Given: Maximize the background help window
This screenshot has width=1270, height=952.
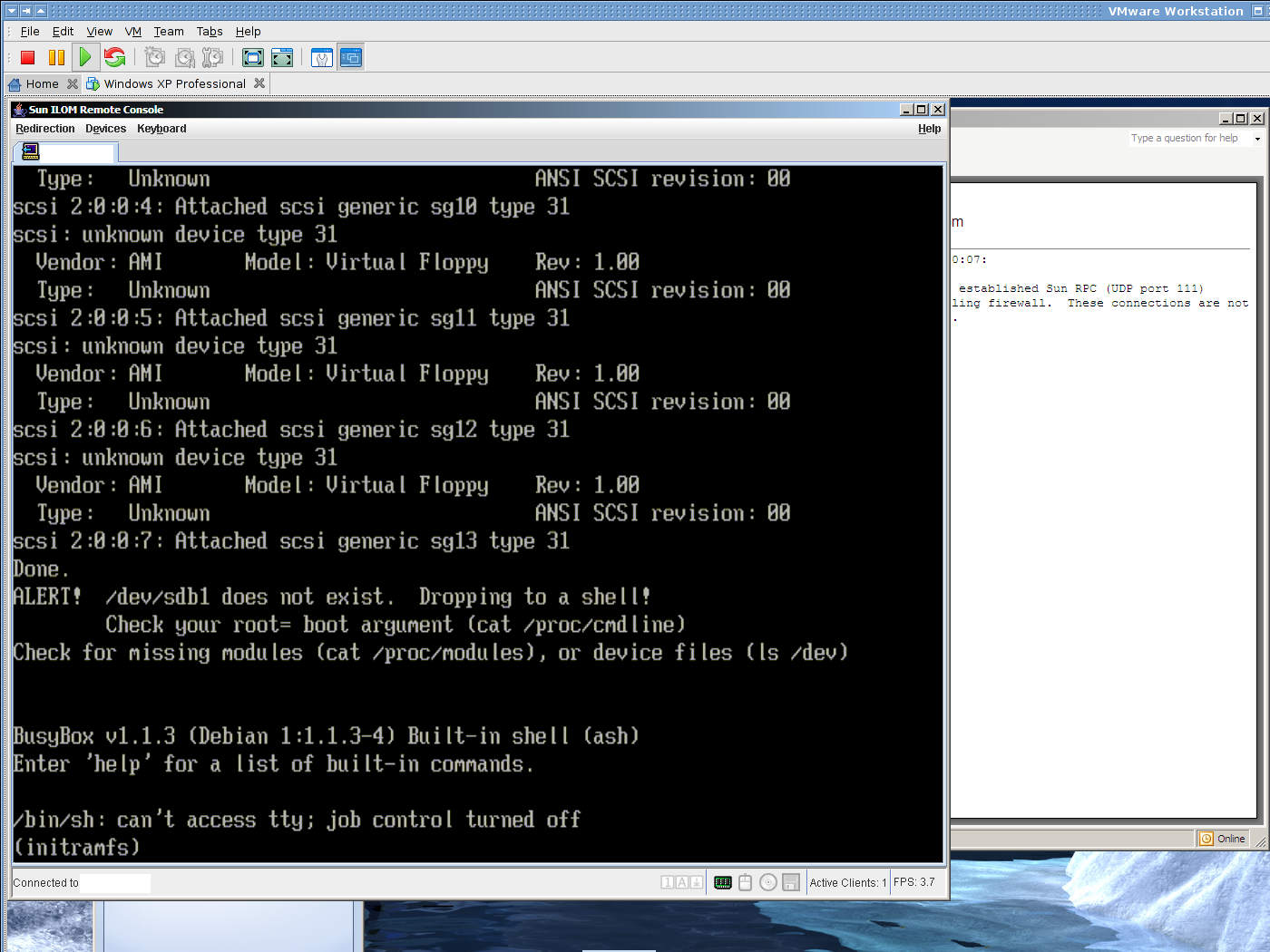Looking at the screenshot, I should (x=1241, y=119).
